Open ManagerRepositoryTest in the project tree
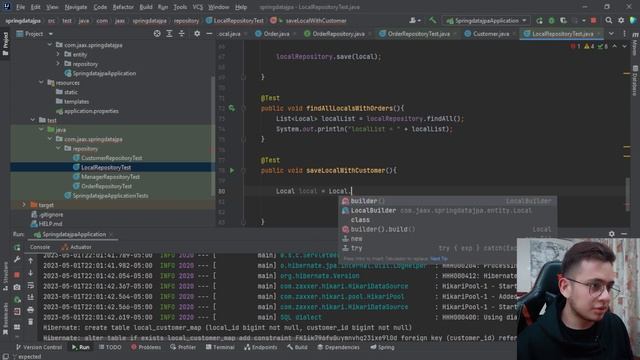 tap(110, 177)
